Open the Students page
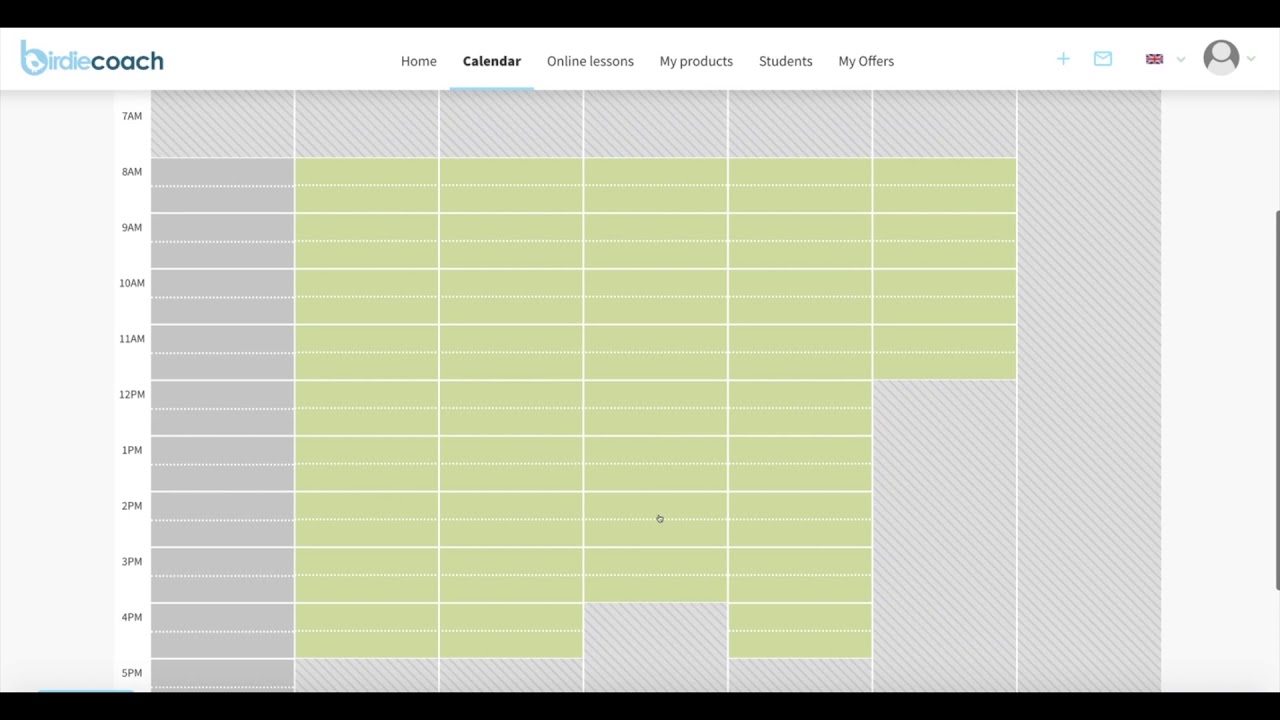This screenshot has height=720, width=1280. coord(785,61)
